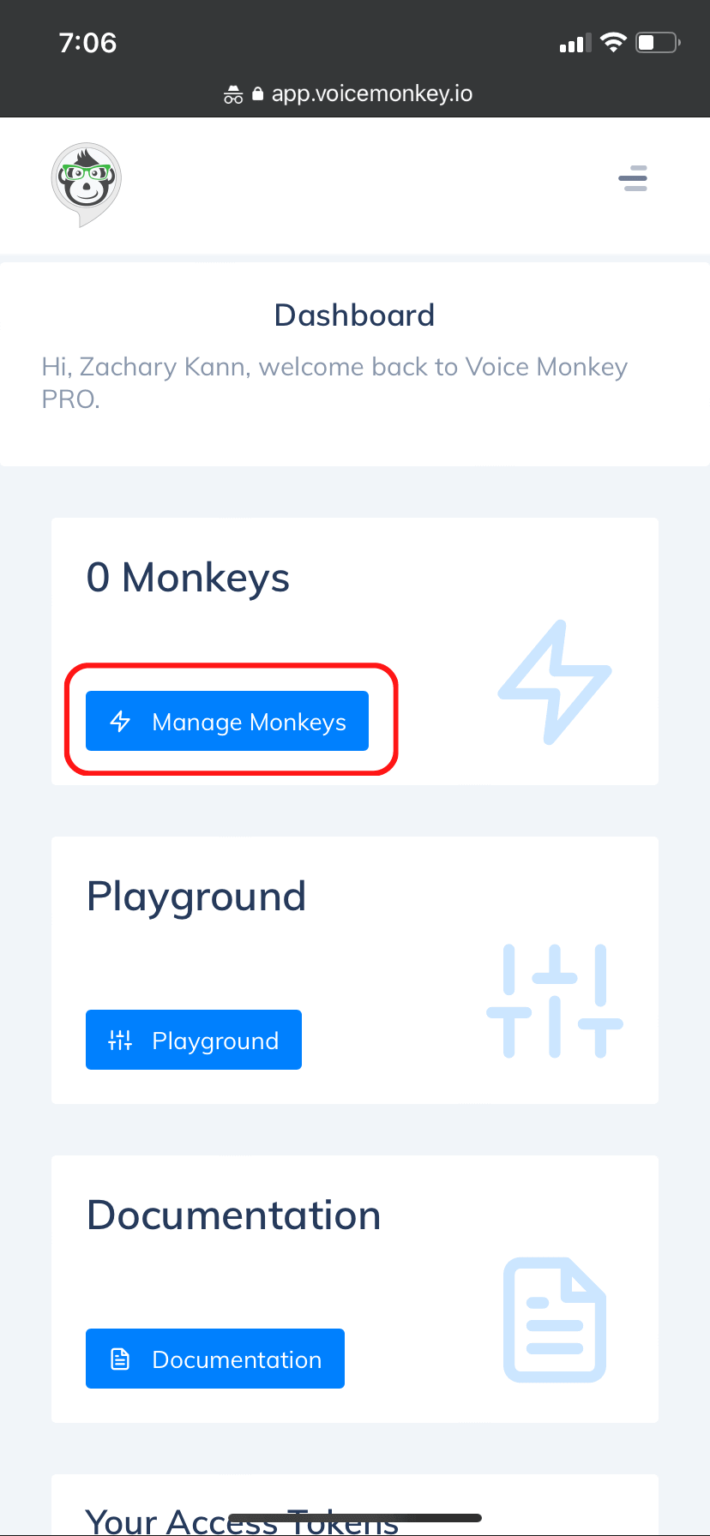Tap the battery indicator
Viewport: 710px width, 1536px height.
click(656, 42)
